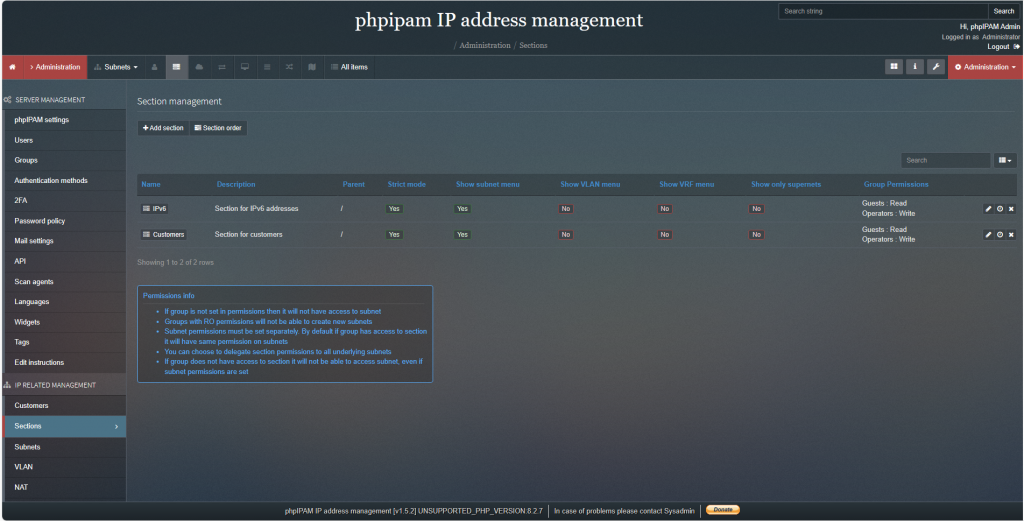The image size is (1024, 521).
Task: Open Mail settings in the sidebar
Action: [65, 242]
